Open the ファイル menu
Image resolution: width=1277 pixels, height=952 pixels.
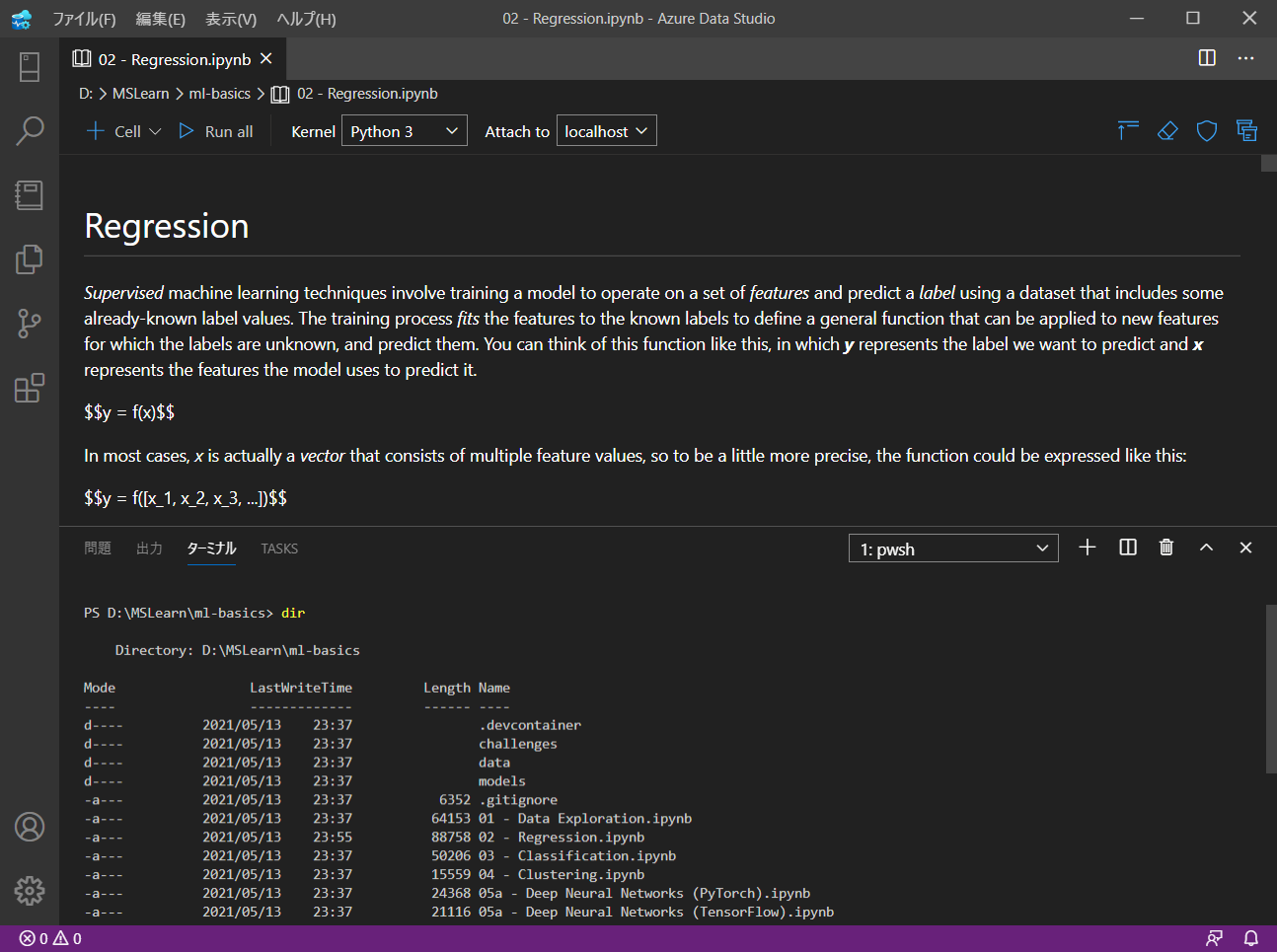point(84,18)
